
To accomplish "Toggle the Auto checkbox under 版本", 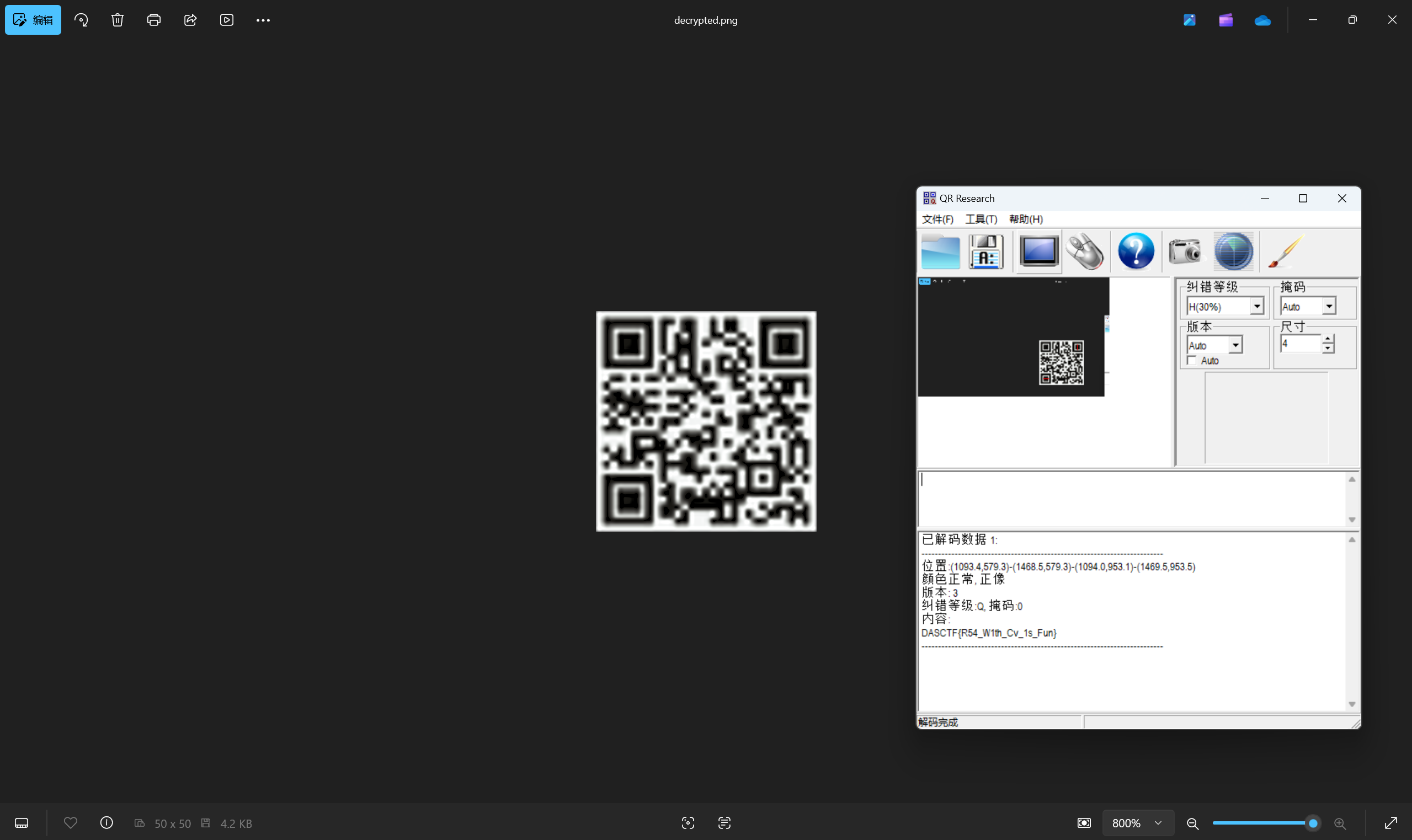I will (1192, 361).
